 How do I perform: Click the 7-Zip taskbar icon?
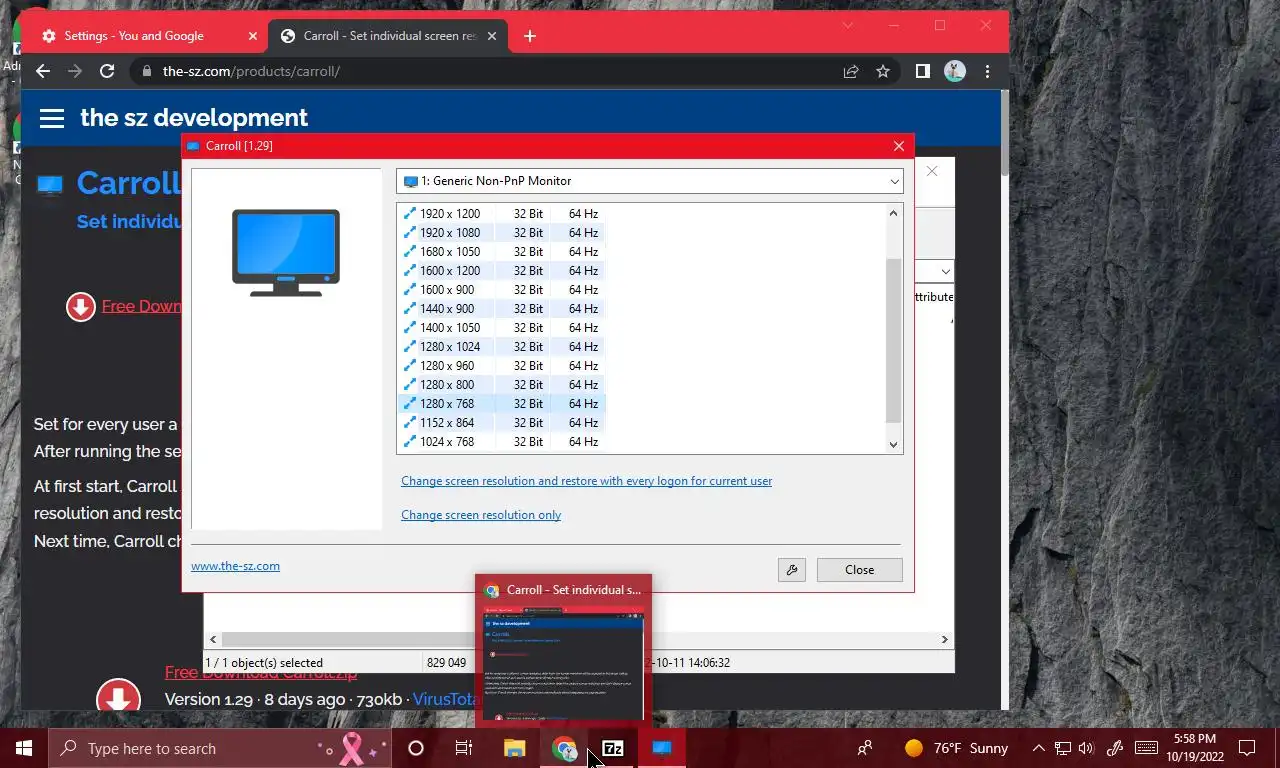click(x=613, y=748)
